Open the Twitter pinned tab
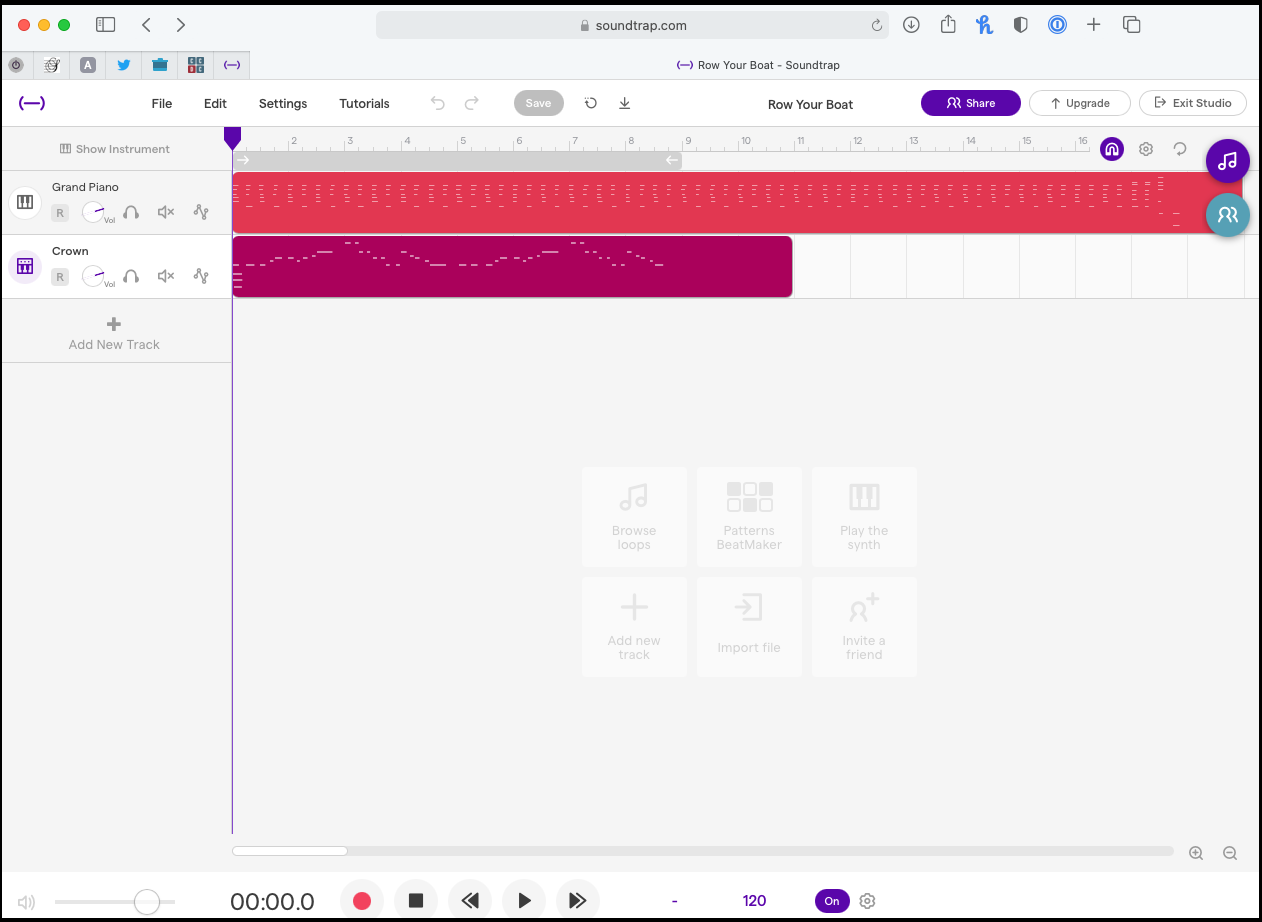 pos(124,65)
